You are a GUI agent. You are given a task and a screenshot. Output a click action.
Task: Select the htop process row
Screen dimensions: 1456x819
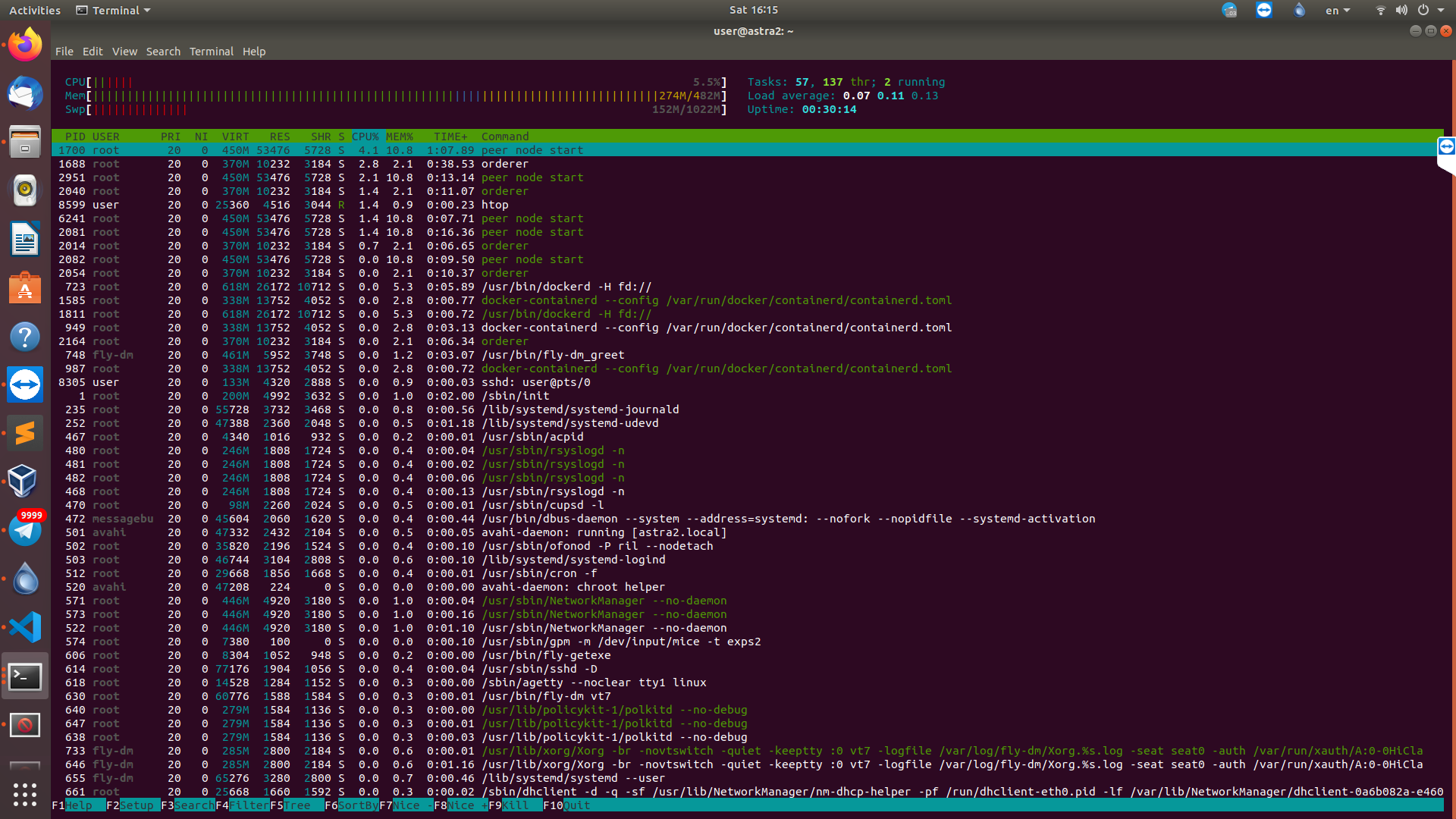(494, 205)
